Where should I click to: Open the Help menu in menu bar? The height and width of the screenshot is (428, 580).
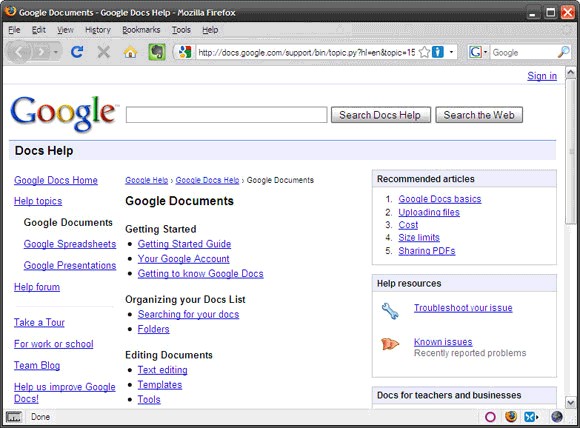pos(210,30)
